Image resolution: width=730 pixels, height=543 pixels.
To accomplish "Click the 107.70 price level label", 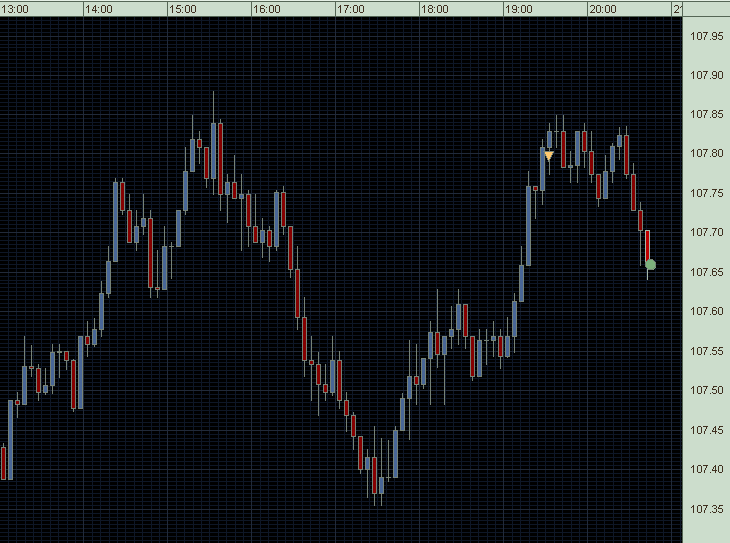I will [x=707, y=232].
